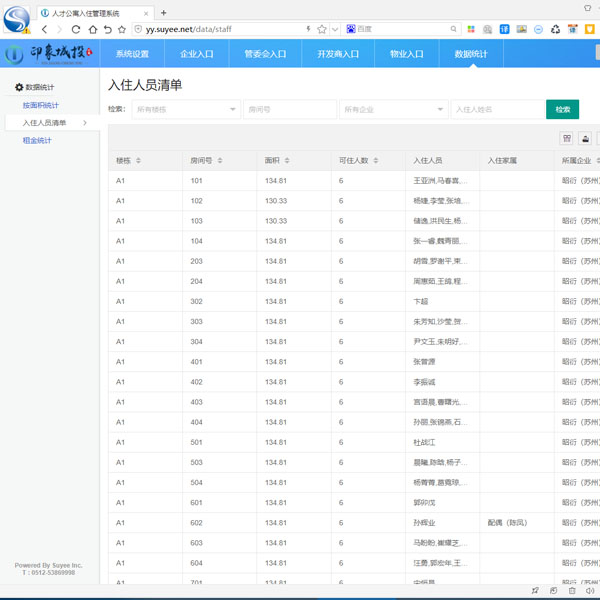The image size is (600, 600).
Task: Open the 所有楼栋 dropdown
Action: click(185, 109)
